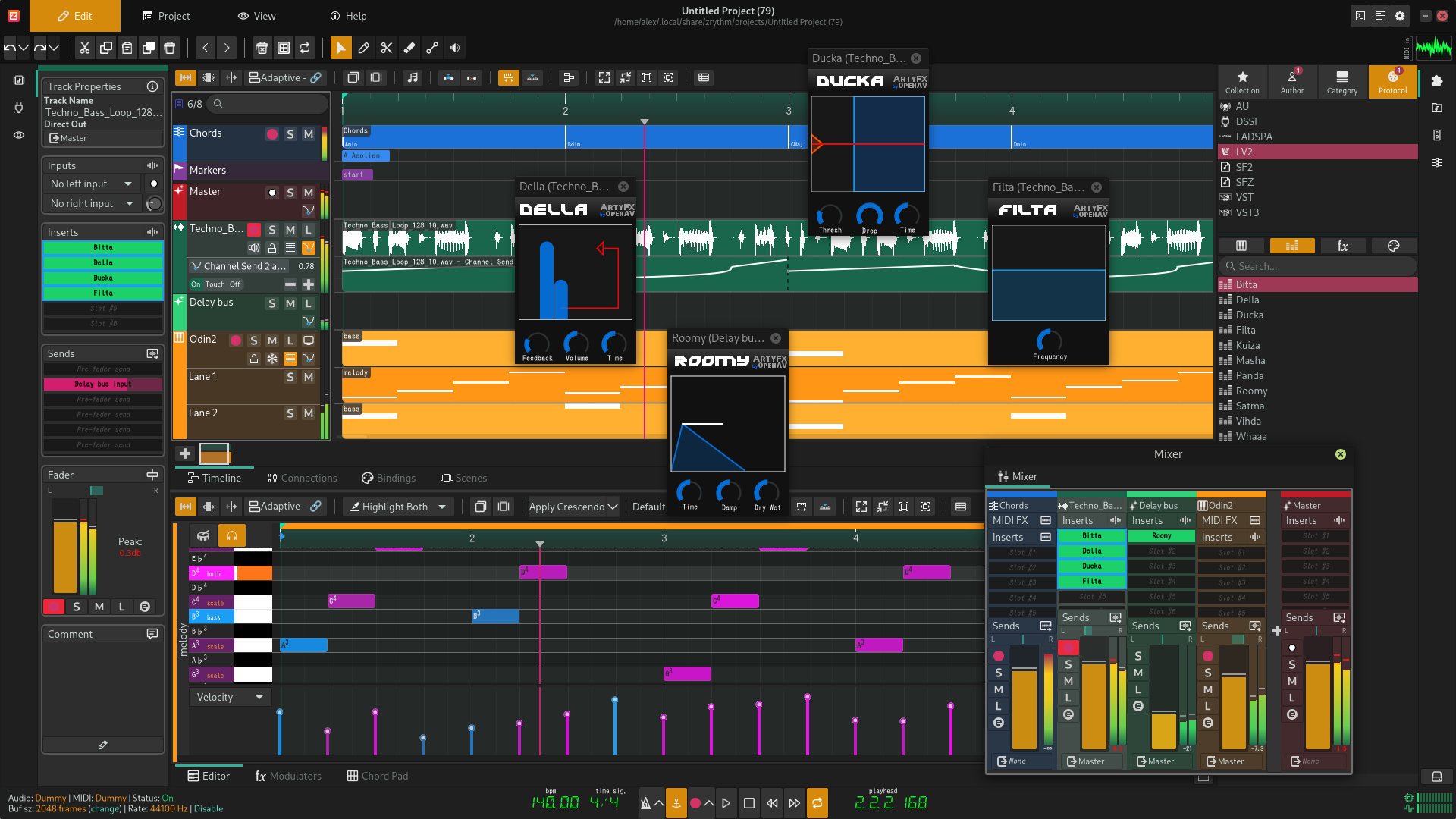Screen dimensions: 1456x819
Task: Select the audition speaker tool
Action: pyautogui.click(x=455, y=48)
